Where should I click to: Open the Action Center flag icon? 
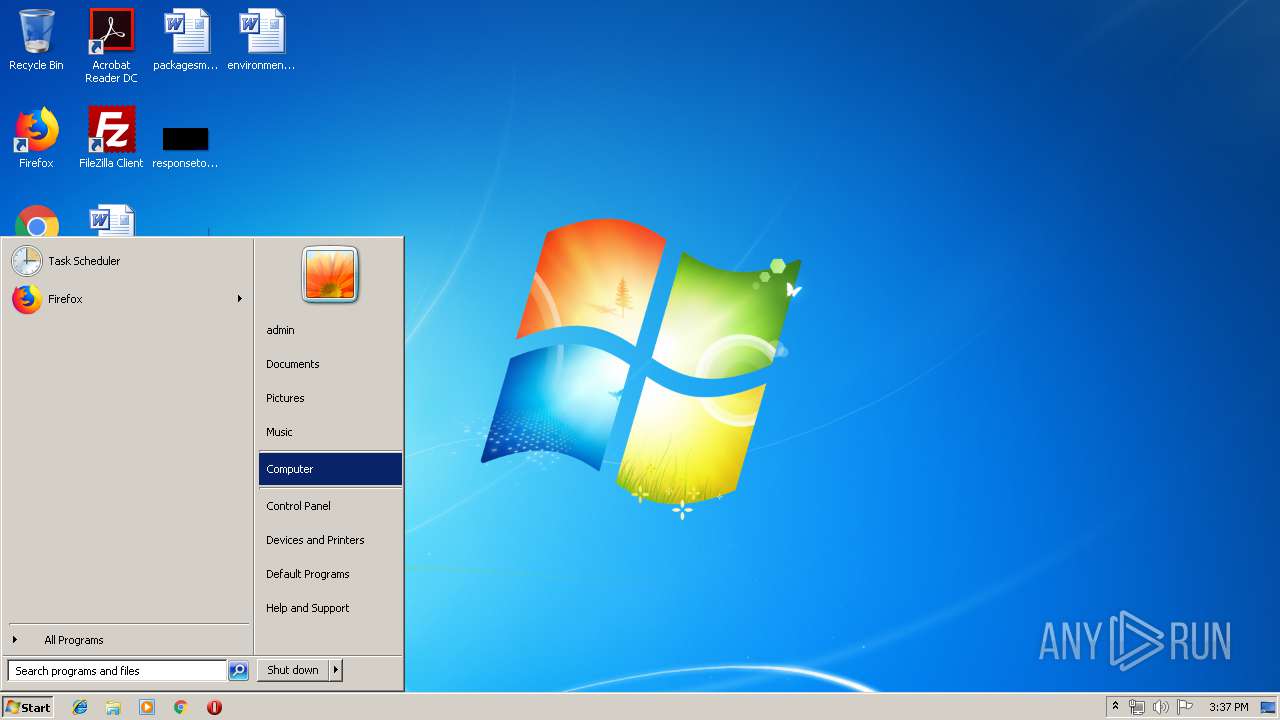[x=1185, y=707]
